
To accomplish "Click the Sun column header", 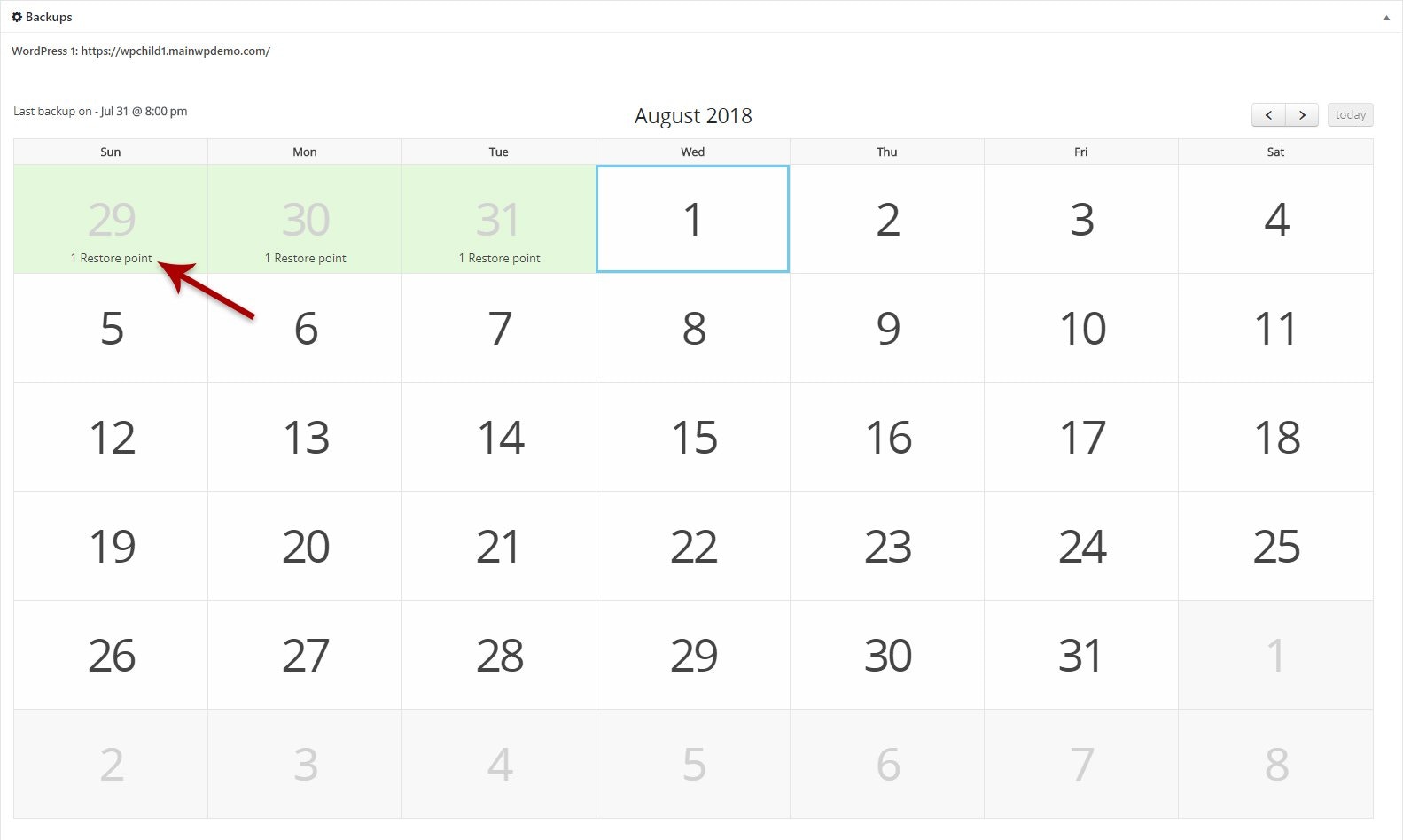I will [111, 152].
